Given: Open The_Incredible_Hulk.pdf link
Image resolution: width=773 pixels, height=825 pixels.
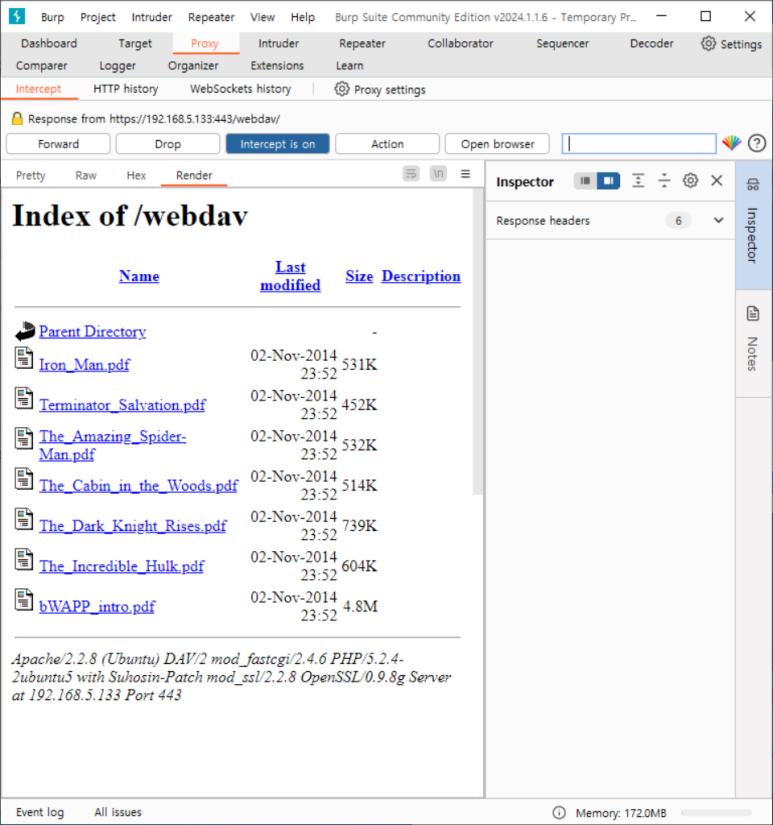Looking at the screenshot, I should 122,566.
